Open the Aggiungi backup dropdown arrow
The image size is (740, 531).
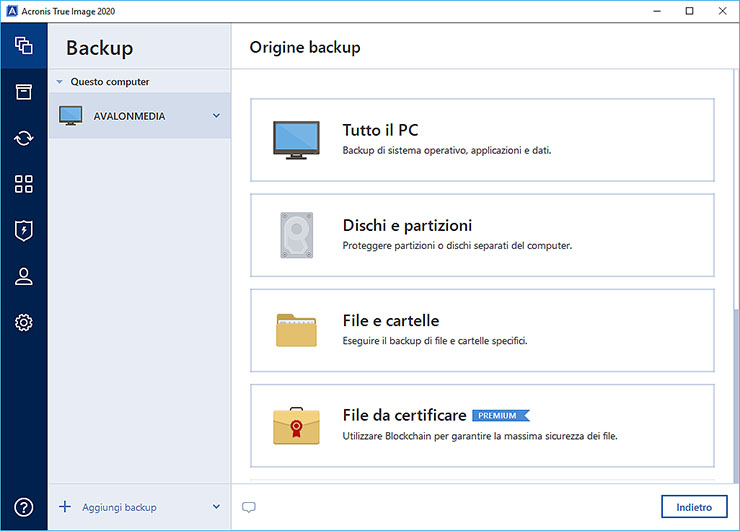pyautogui.click(x=216, y=507)
